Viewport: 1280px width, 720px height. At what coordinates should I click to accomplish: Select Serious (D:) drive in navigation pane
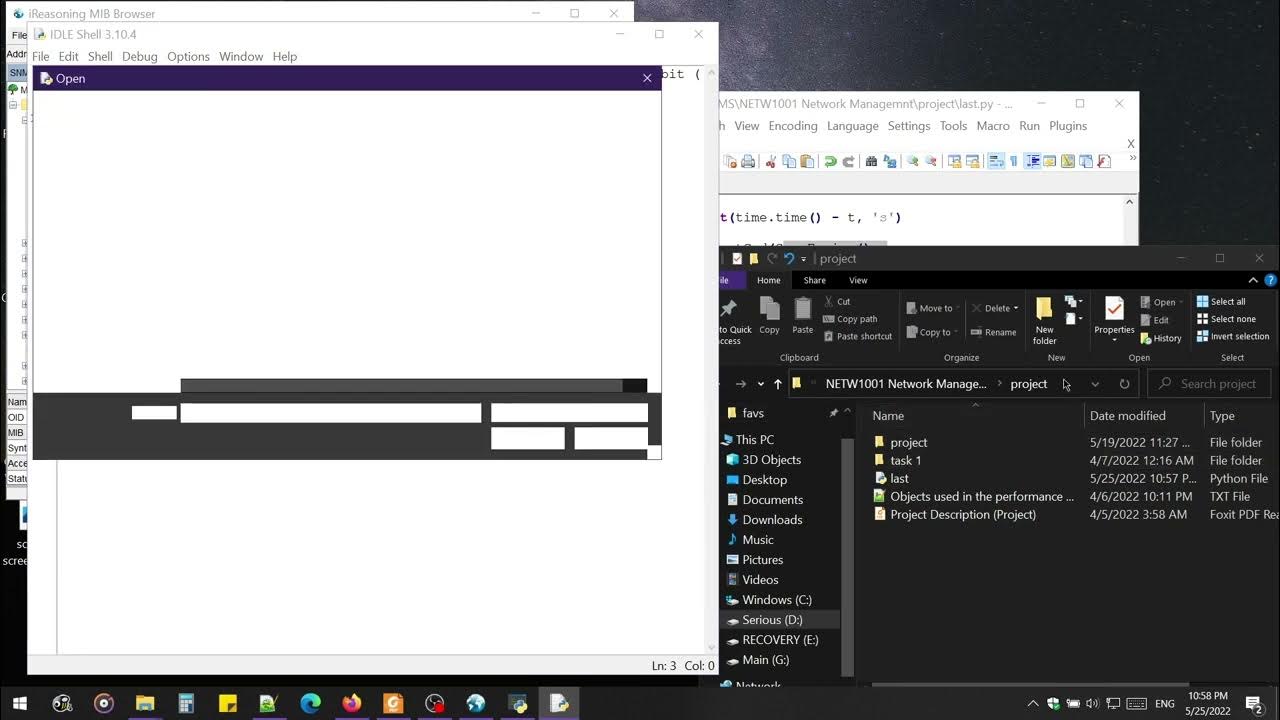tap(771, 620)
